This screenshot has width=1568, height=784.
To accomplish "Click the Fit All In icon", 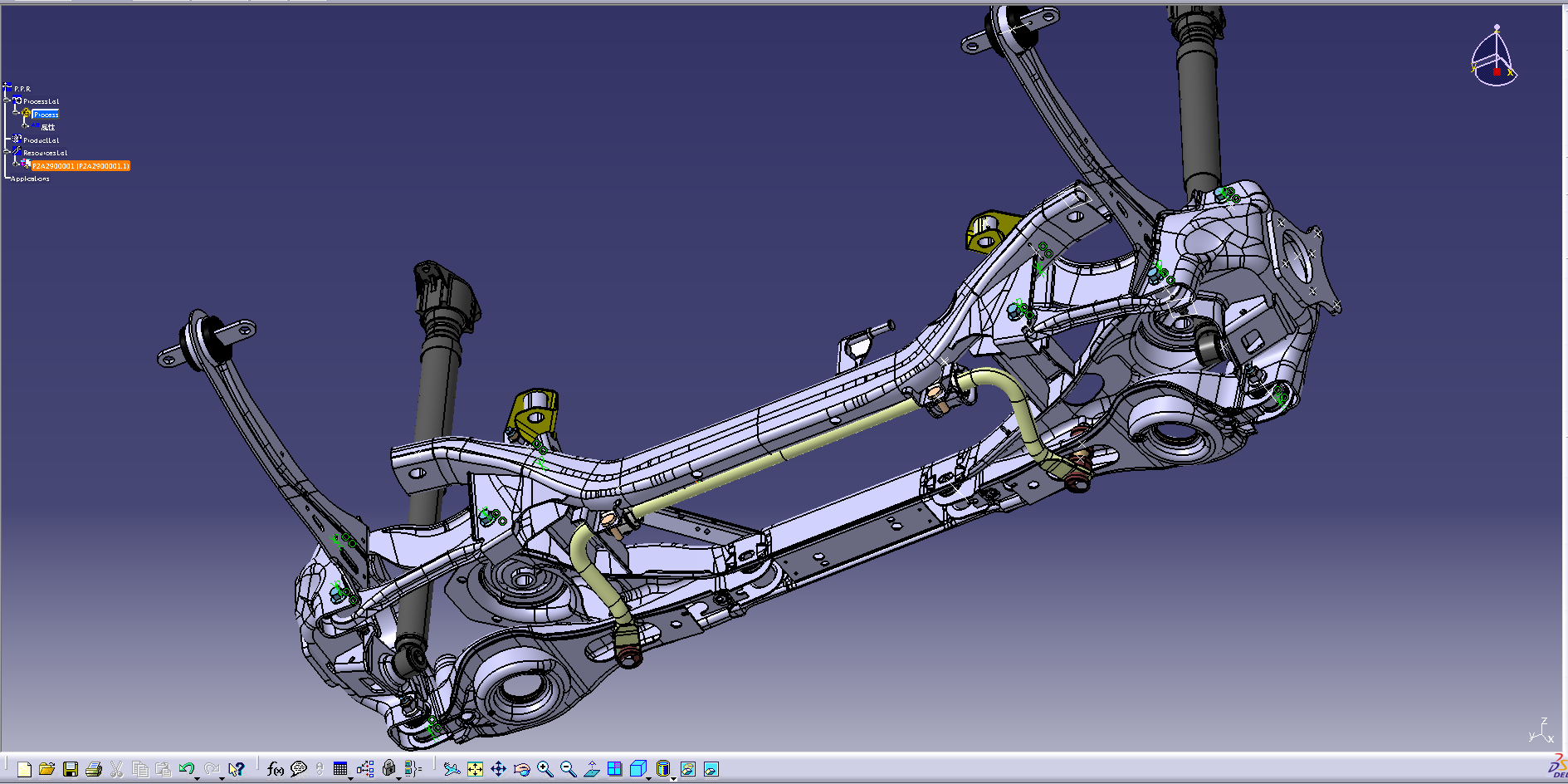I will tap(475, 769).
